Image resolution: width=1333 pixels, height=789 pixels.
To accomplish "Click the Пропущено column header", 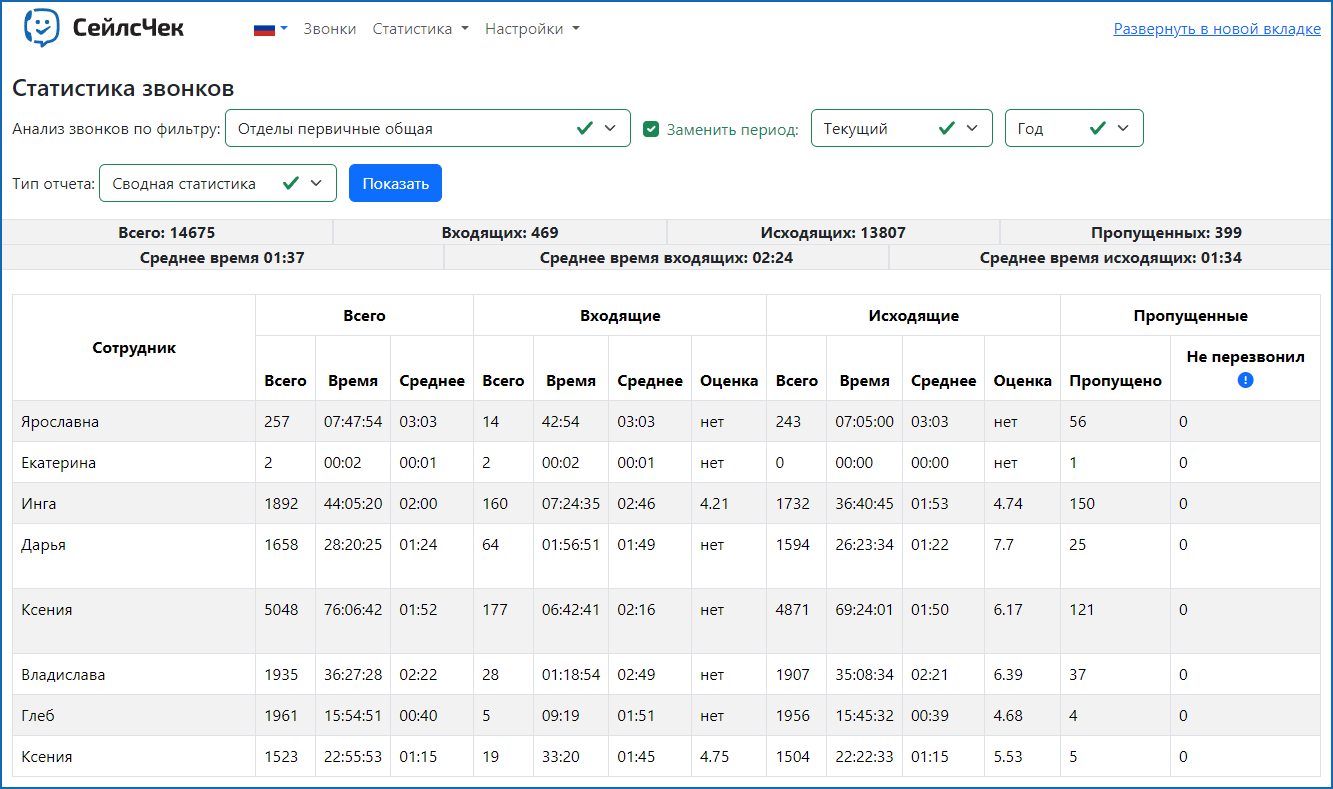I will (1115, 380).
